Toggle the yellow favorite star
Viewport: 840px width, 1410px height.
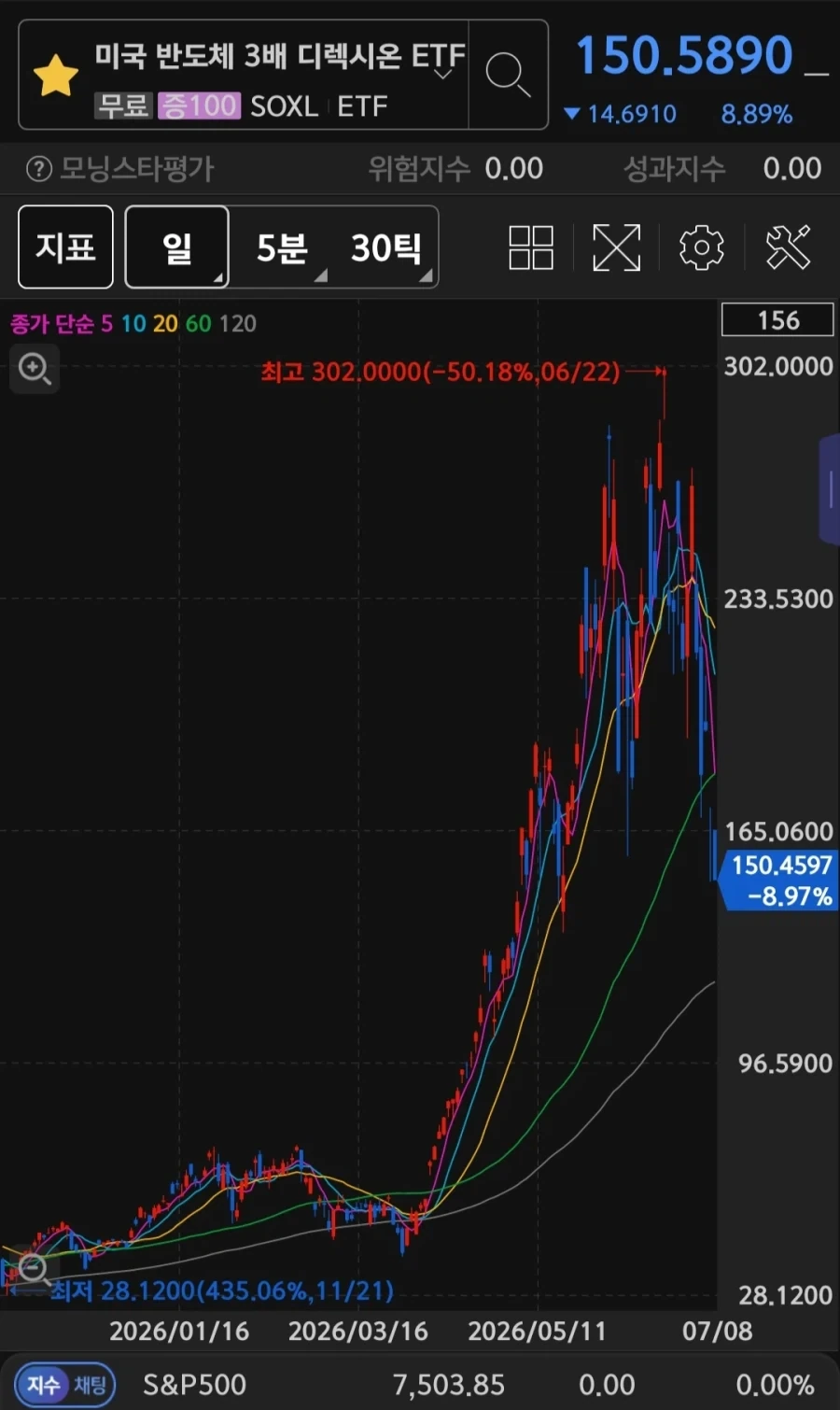pyautogui.click(x=56, y=76)
